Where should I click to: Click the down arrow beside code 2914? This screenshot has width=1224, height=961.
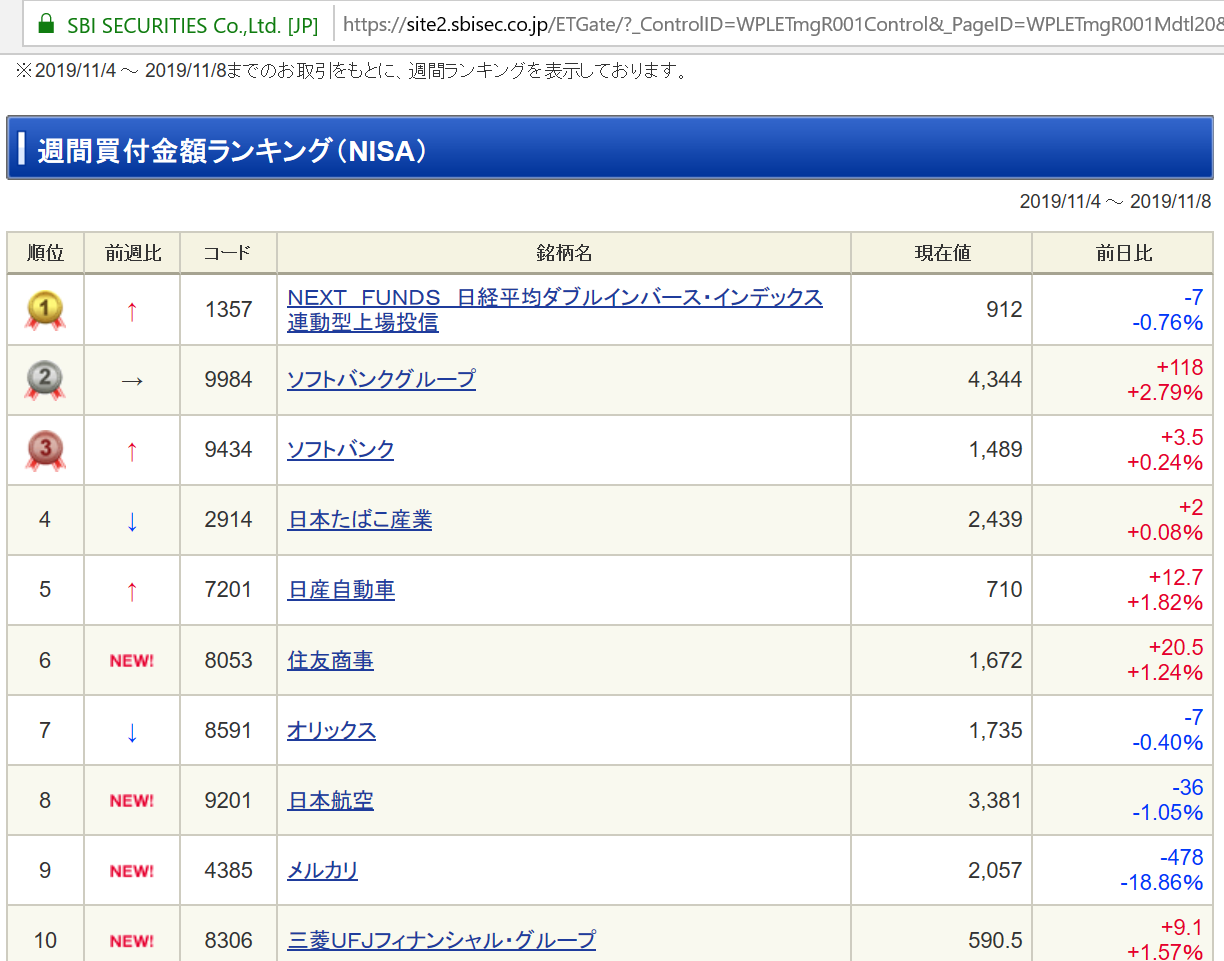coord(132,521)
